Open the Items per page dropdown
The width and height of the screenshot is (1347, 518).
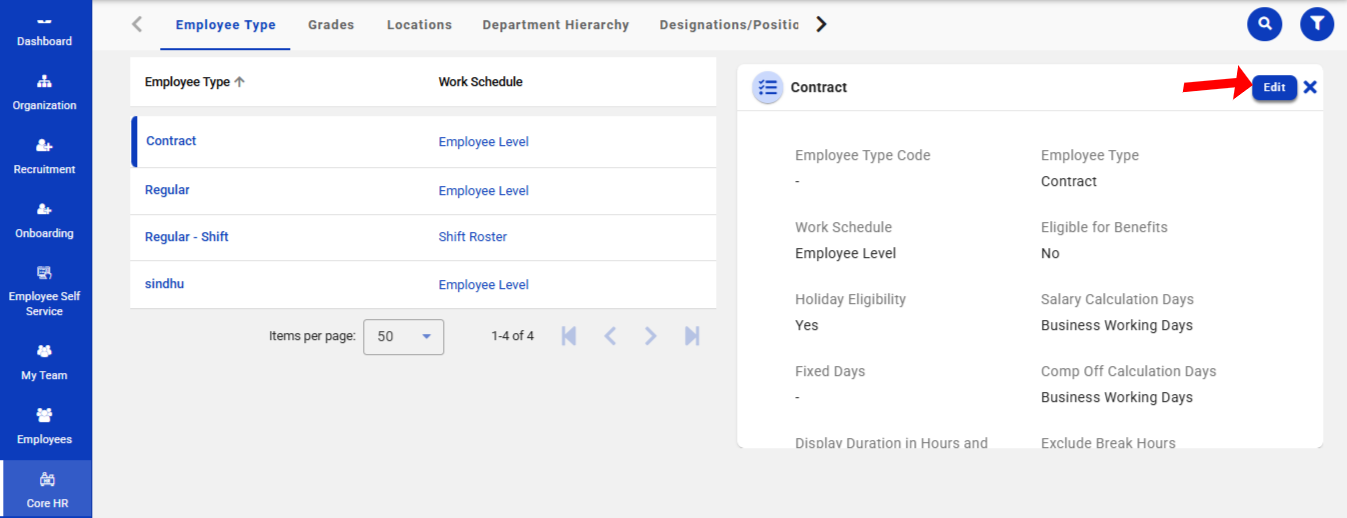pyautogui.click(x=403, y=337)
